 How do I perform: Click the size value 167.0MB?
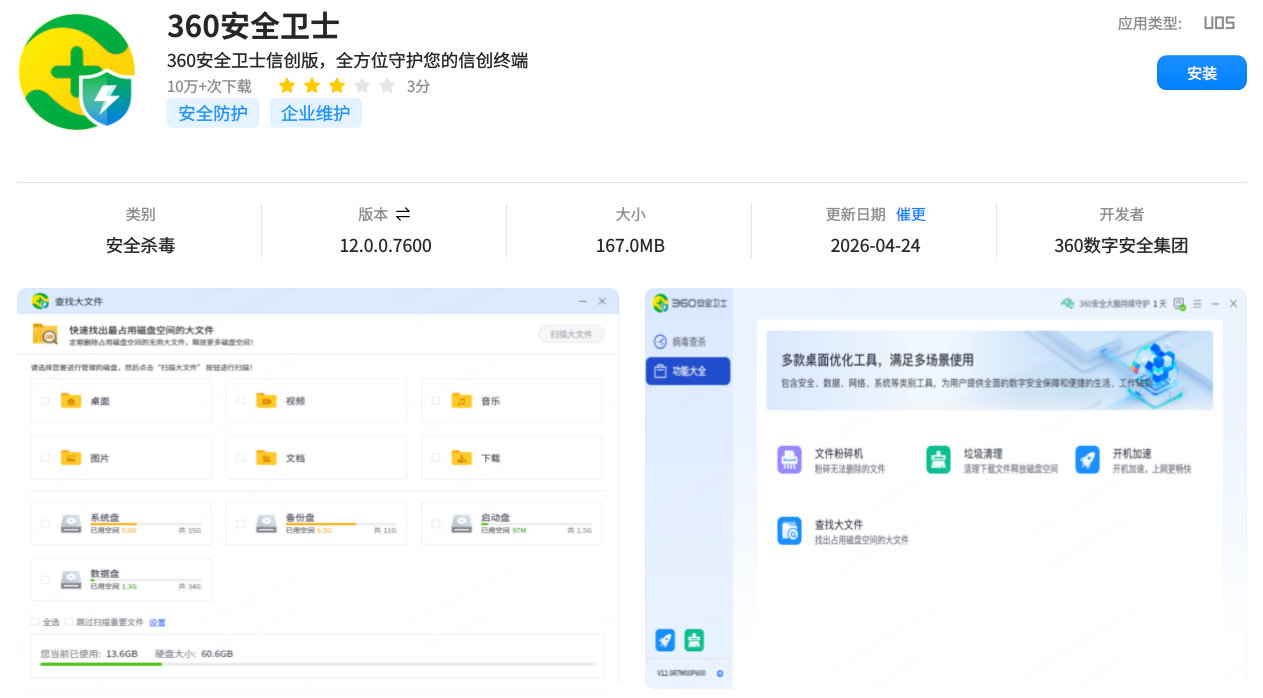(x=630, y=245)
